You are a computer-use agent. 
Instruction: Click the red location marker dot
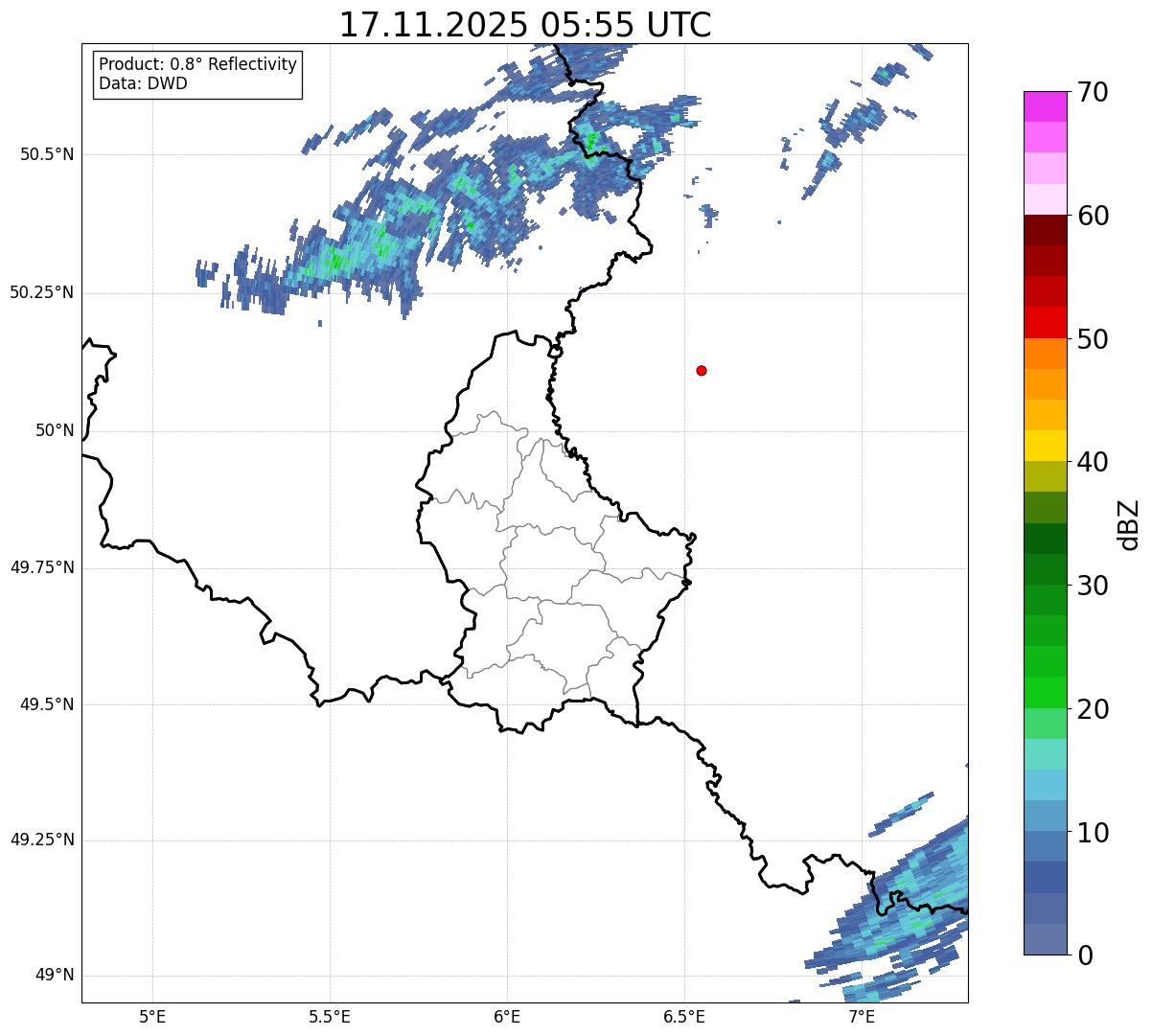tap(702, 370)
